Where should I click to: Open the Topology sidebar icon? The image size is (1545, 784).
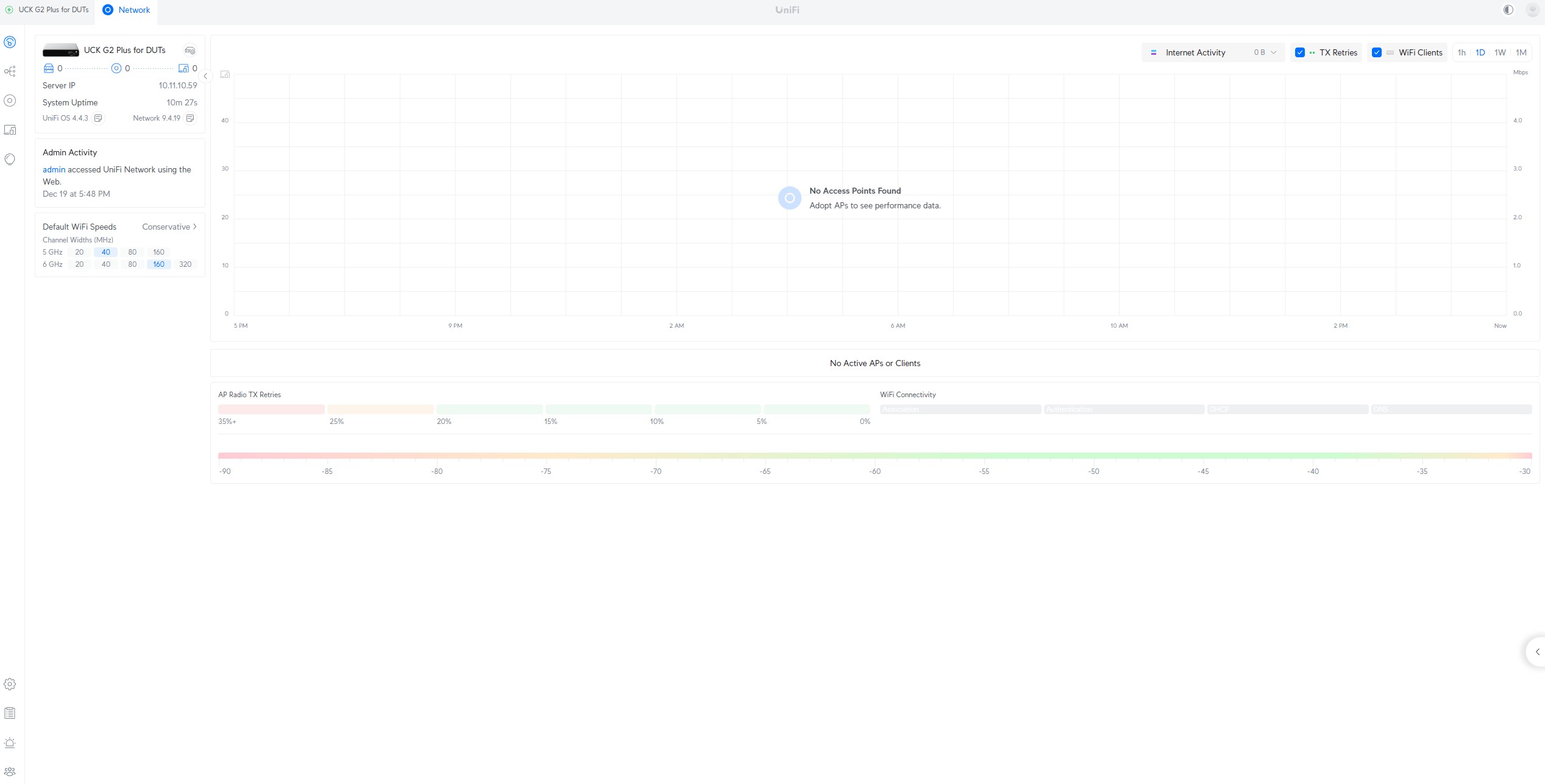point(10,71)
